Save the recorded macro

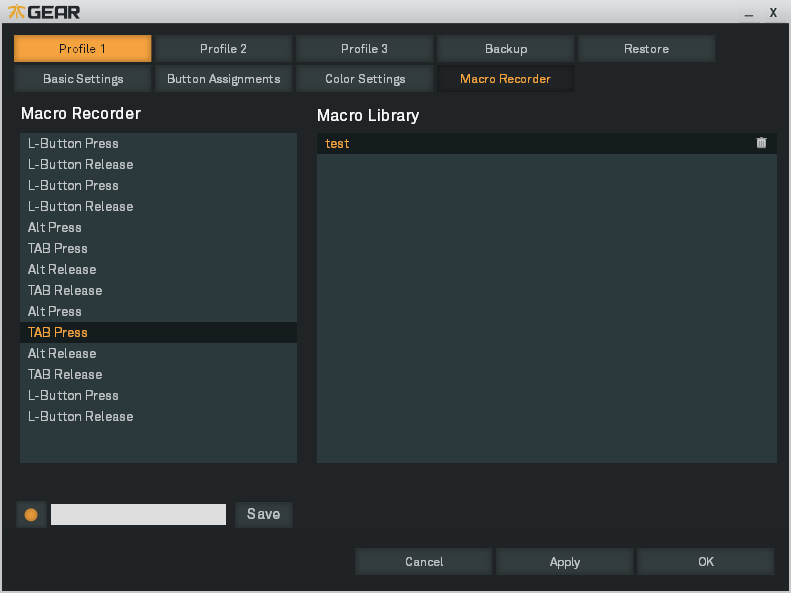263,514
